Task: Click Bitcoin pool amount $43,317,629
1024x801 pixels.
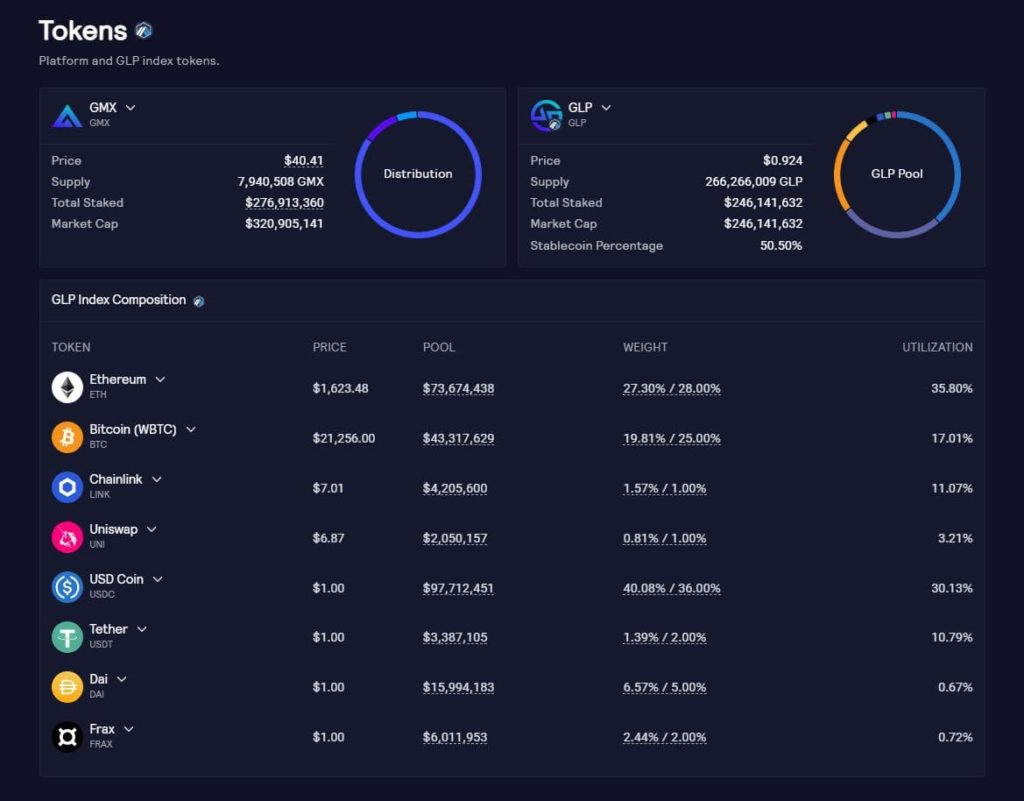Action: [458, 438]
